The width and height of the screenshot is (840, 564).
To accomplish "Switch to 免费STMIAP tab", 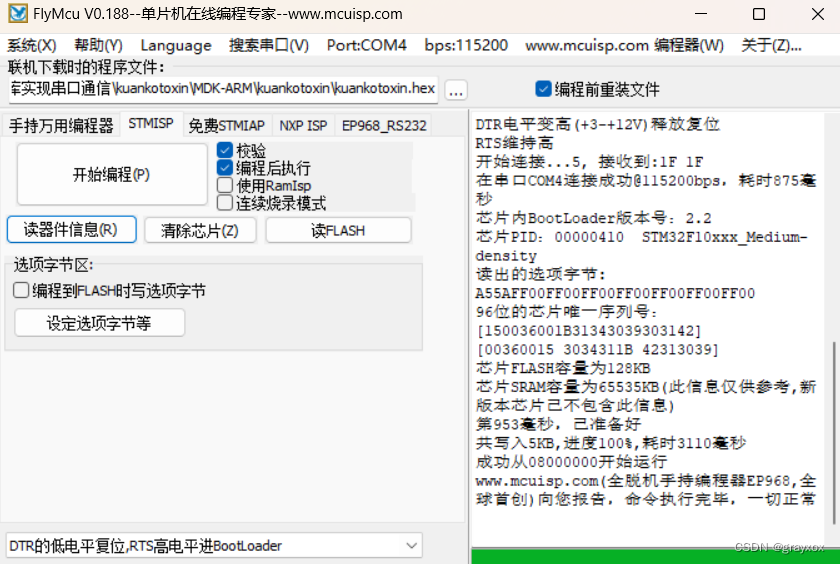I will click(227, 125).
